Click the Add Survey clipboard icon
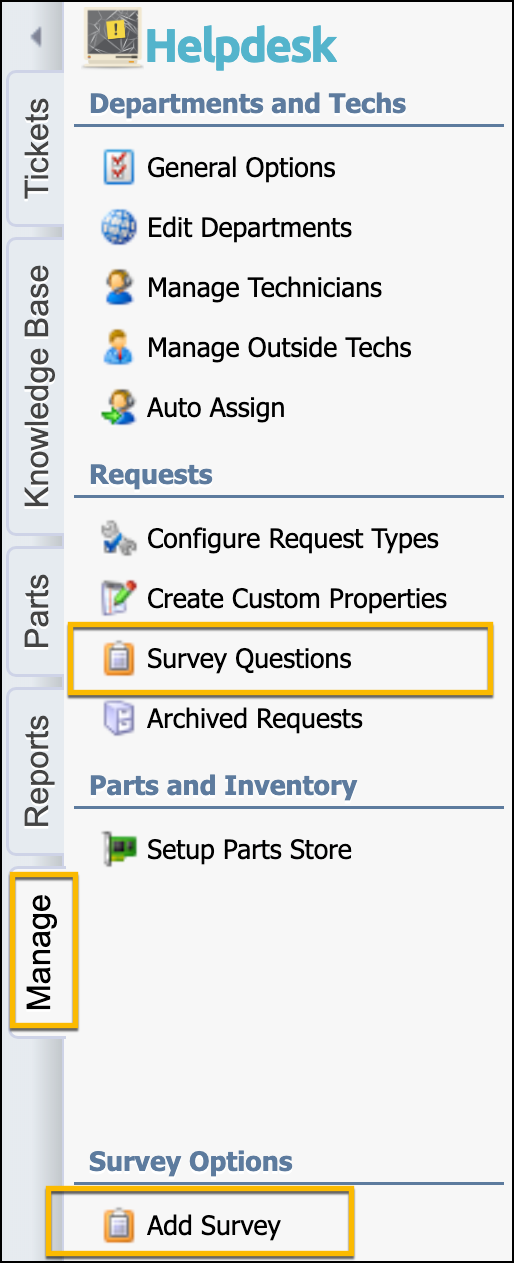Image resolution: width=514 pixels, height=1263 pixels. coord(119,1225)
